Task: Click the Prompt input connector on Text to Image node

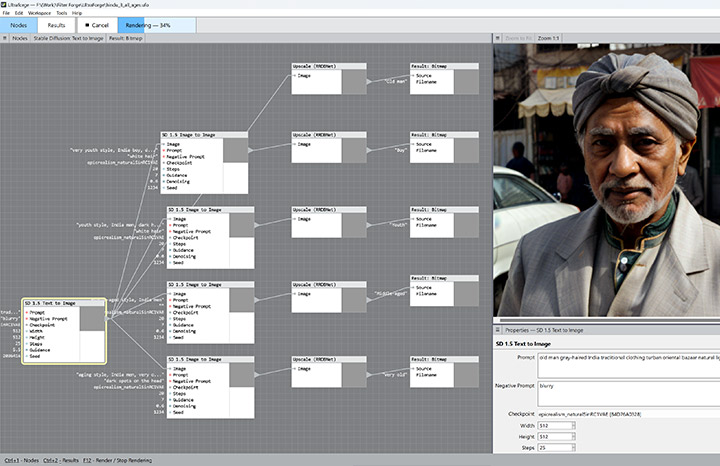Action: click(28, 312)
